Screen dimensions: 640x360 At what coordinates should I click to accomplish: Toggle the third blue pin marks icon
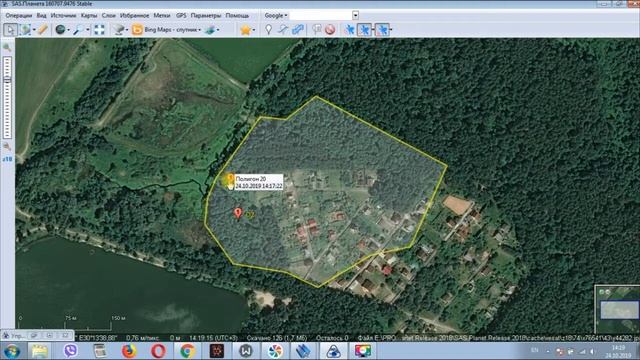point(382,29)
